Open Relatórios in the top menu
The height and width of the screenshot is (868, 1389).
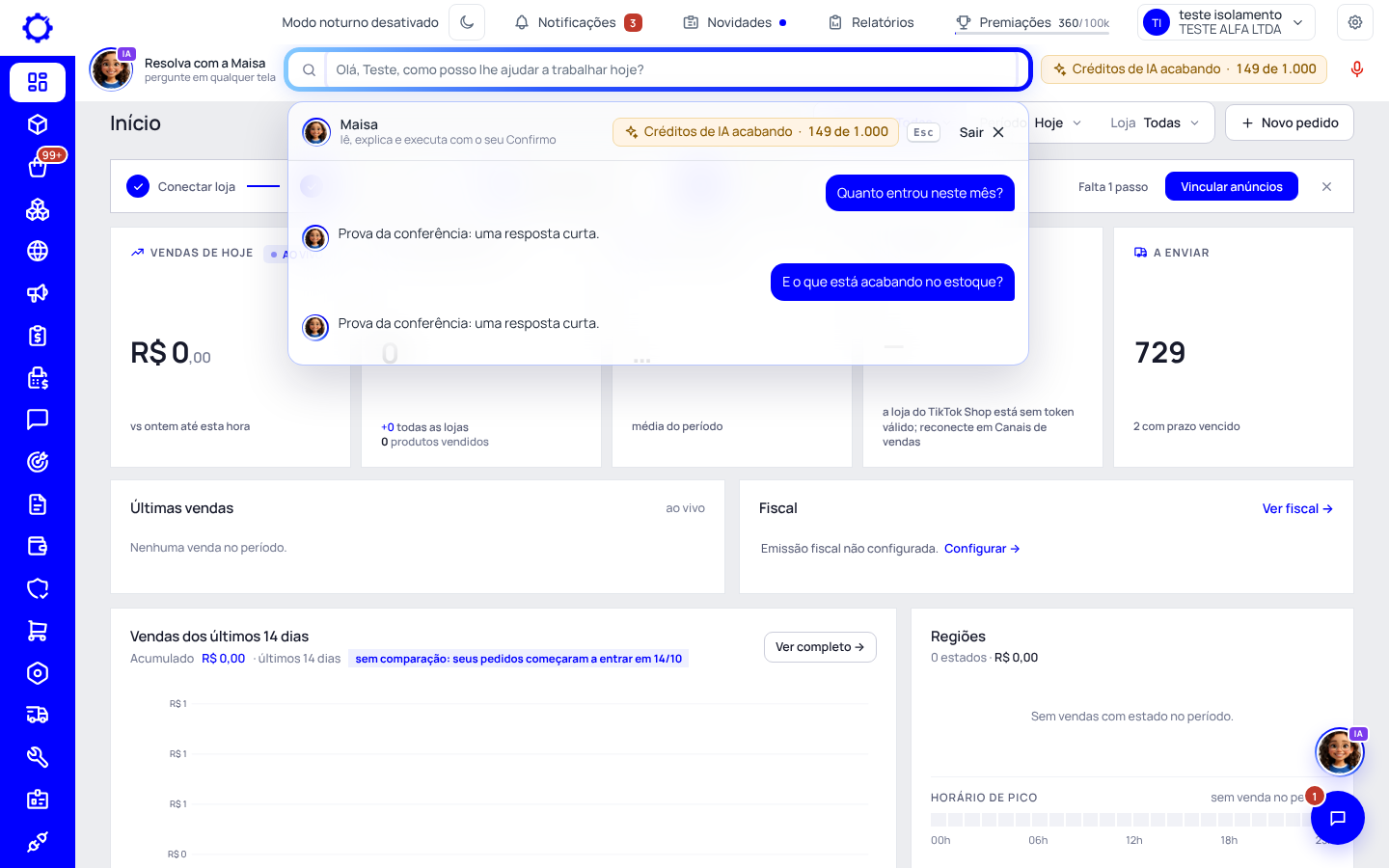point(871,22)
